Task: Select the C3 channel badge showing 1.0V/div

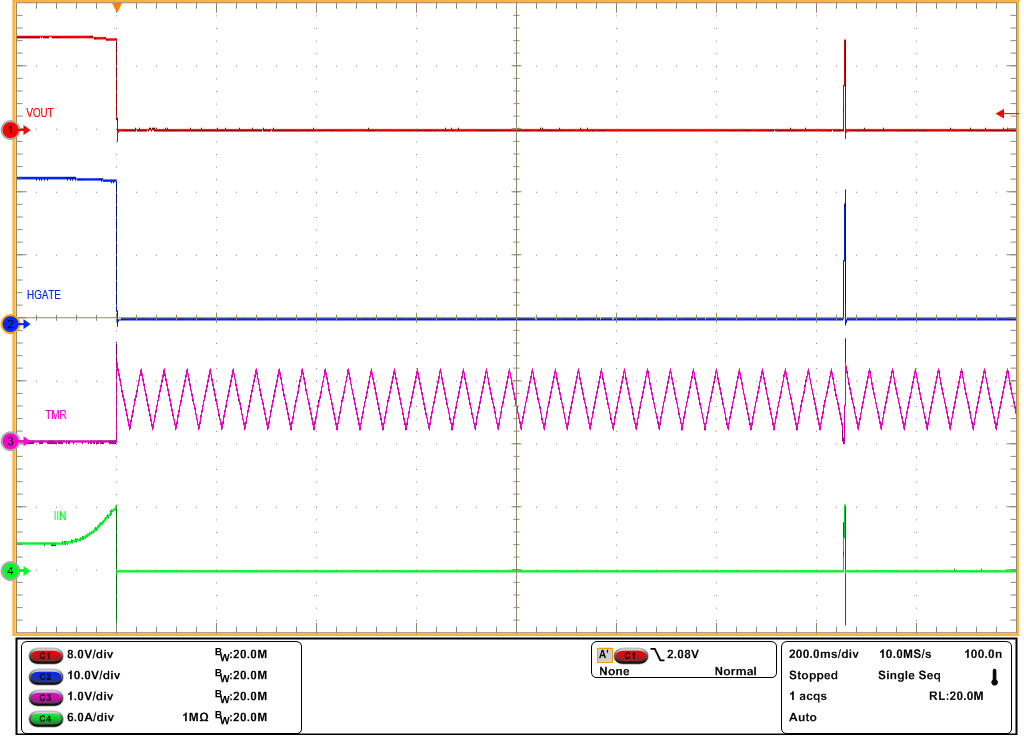Action: point(47,694)
